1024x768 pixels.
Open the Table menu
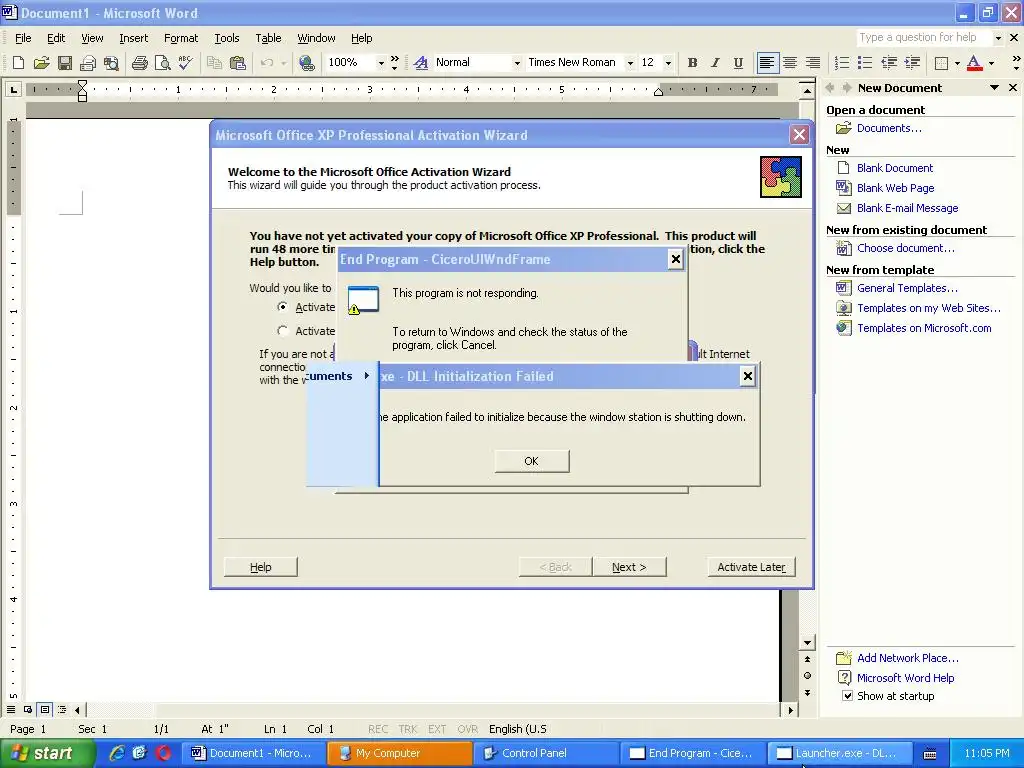268,38
